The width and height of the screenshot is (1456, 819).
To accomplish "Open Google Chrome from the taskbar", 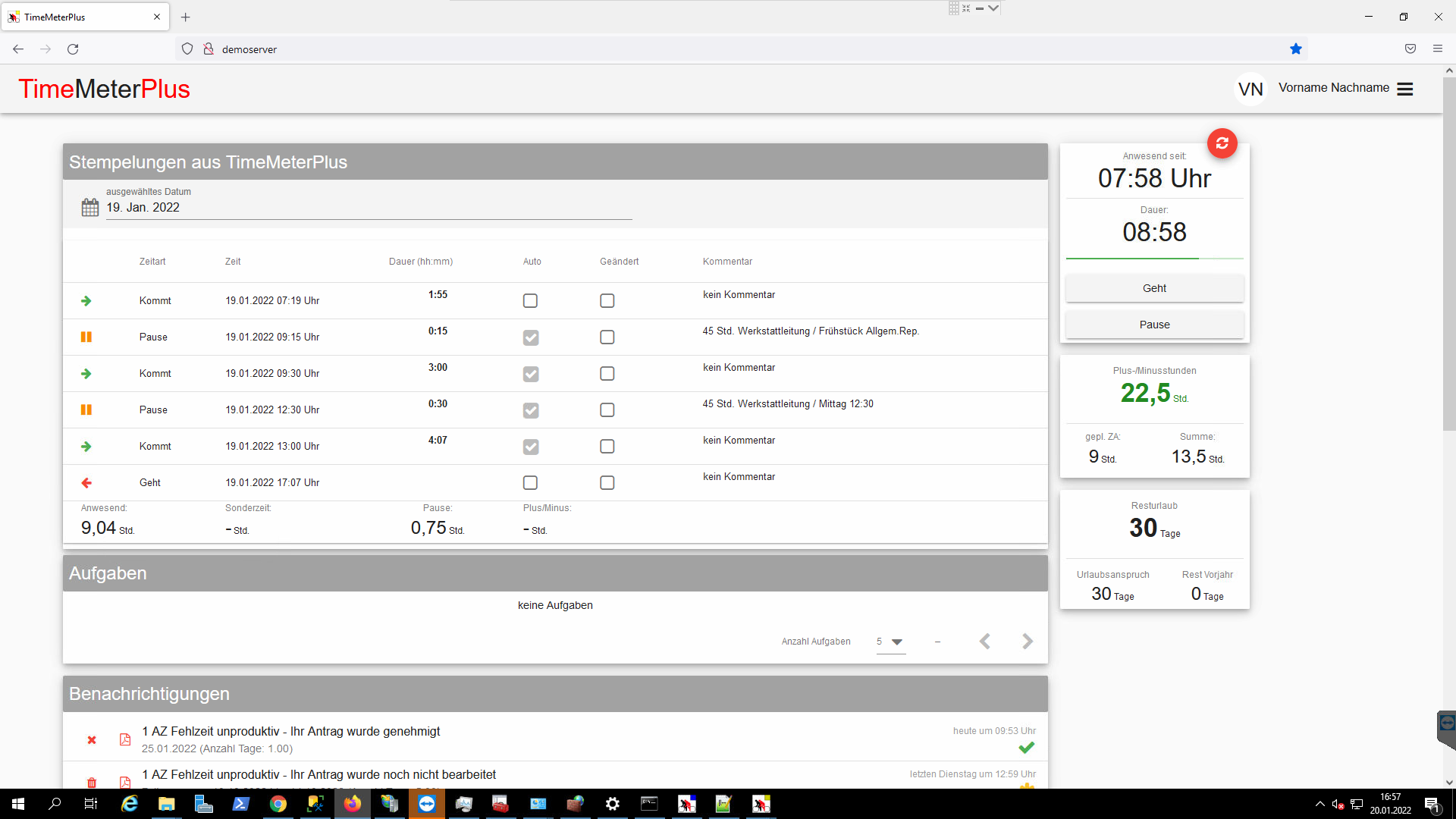I will (278, 804).
